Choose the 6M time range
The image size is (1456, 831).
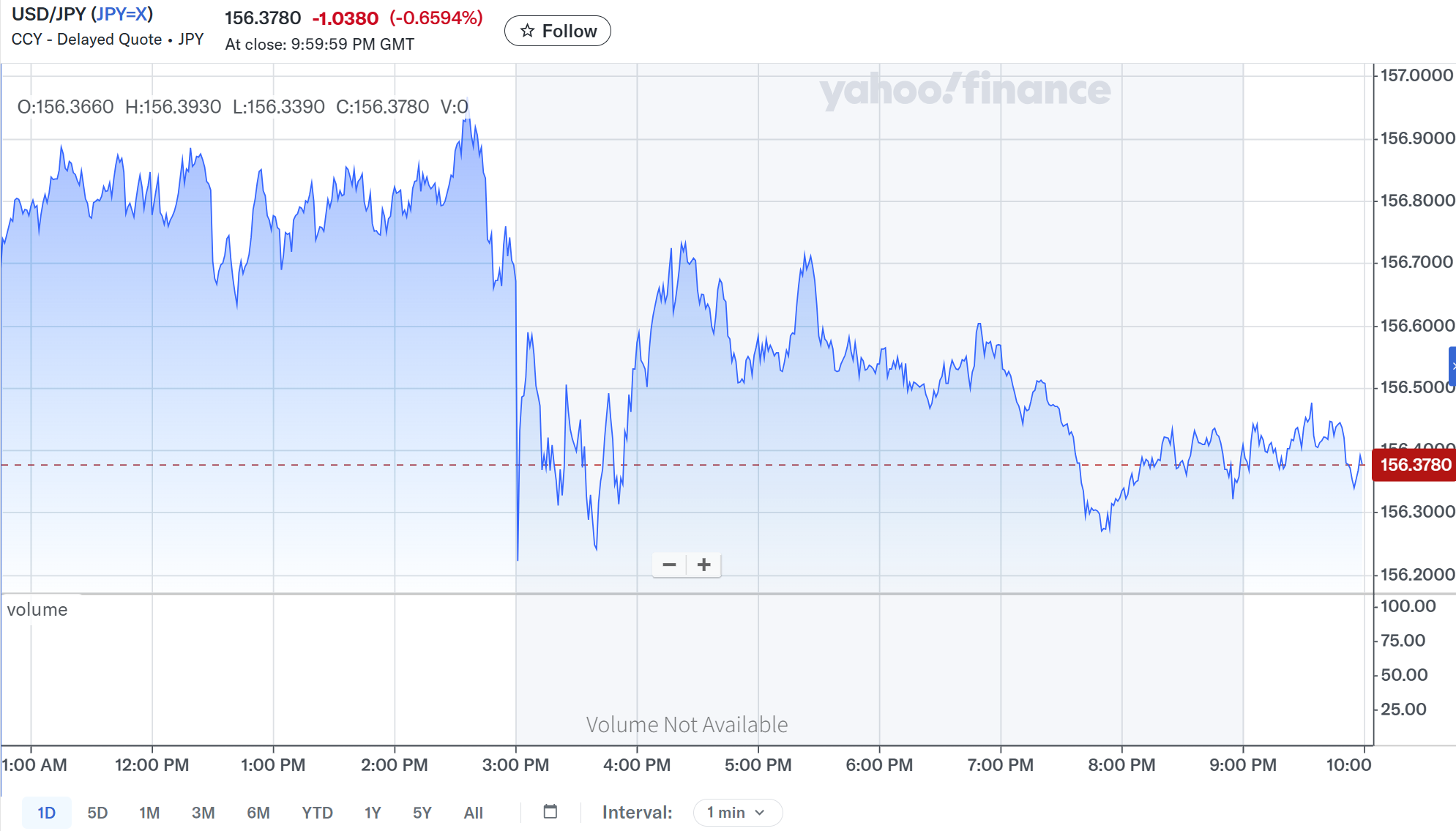(x=258, y=813)
